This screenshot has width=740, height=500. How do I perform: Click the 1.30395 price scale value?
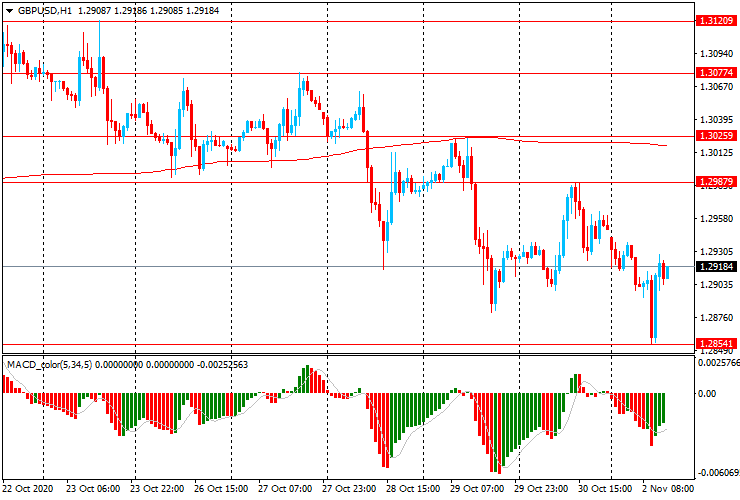pos(717,120)
